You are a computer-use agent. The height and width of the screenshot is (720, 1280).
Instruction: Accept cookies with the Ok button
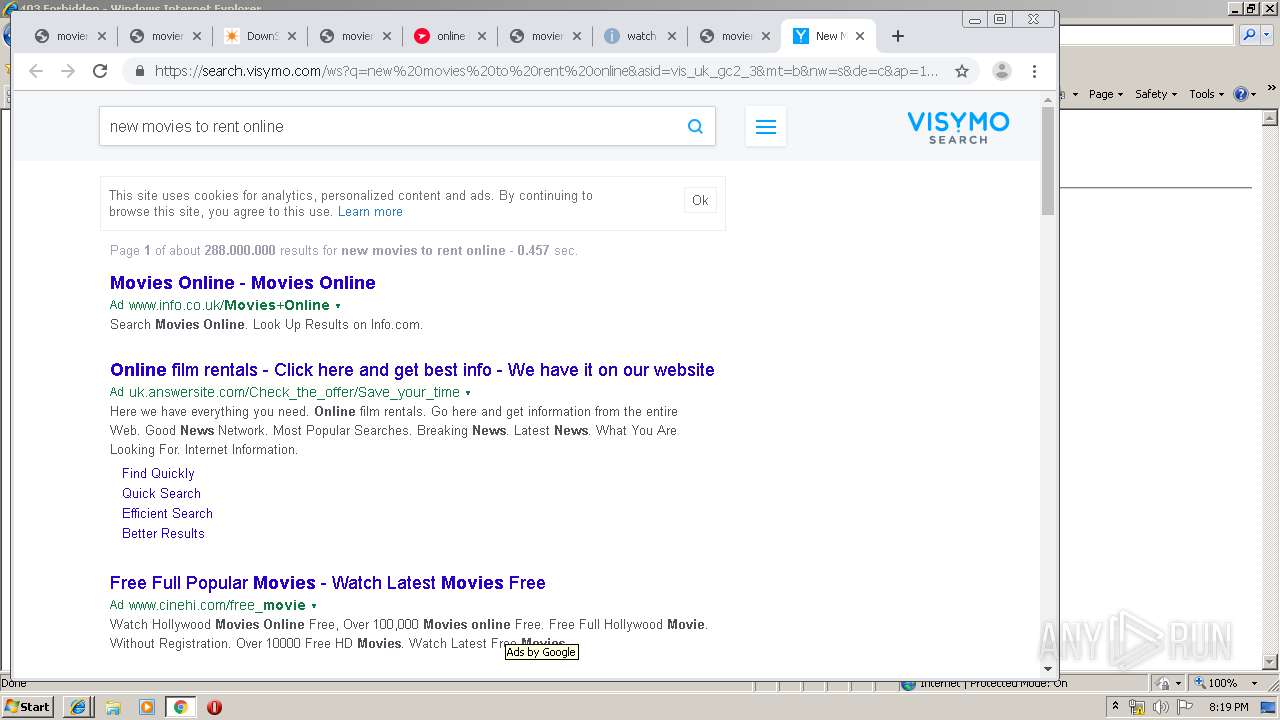point(700,200)
